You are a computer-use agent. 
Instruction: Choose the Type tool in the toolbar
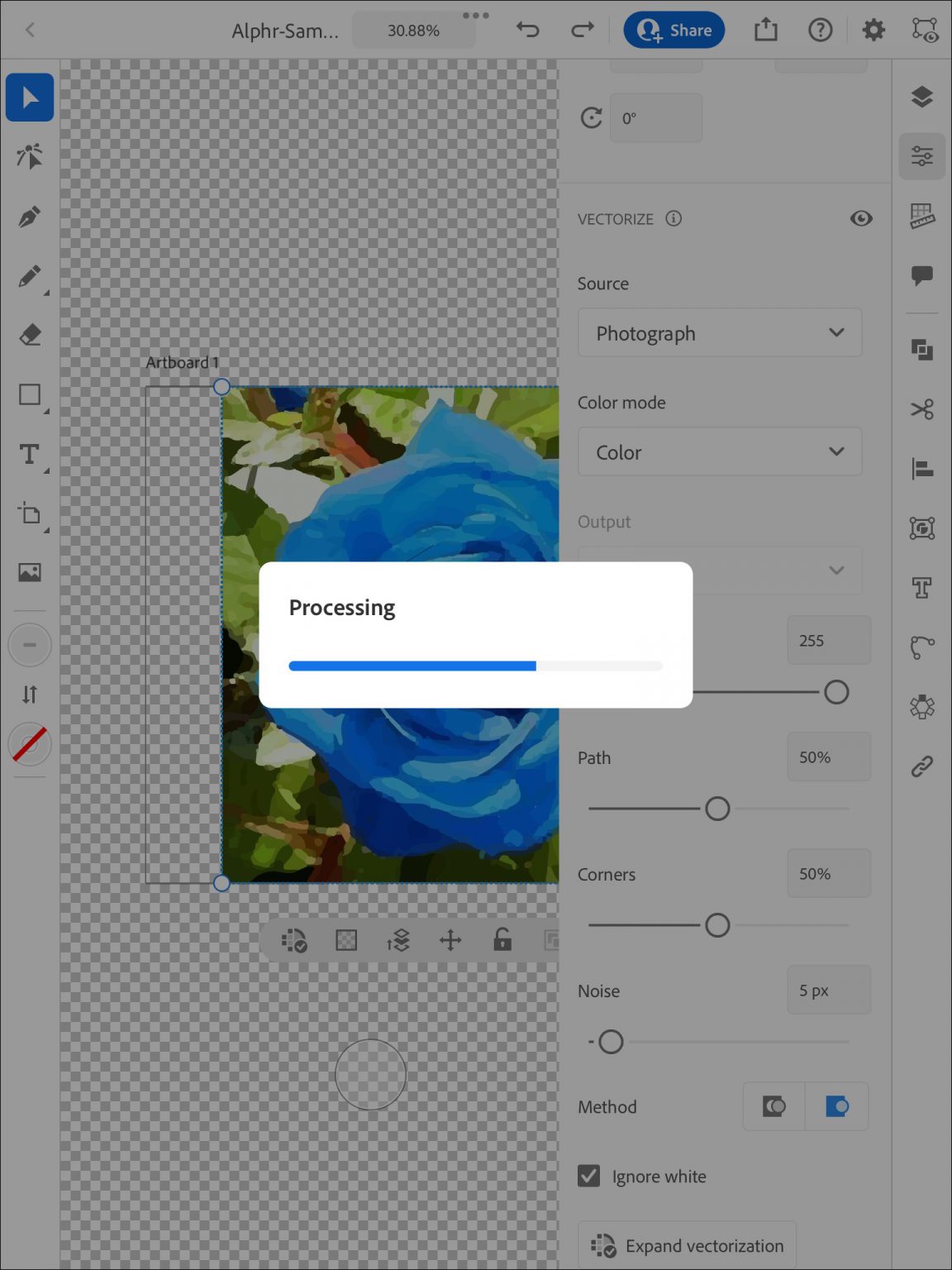[29, 454]
